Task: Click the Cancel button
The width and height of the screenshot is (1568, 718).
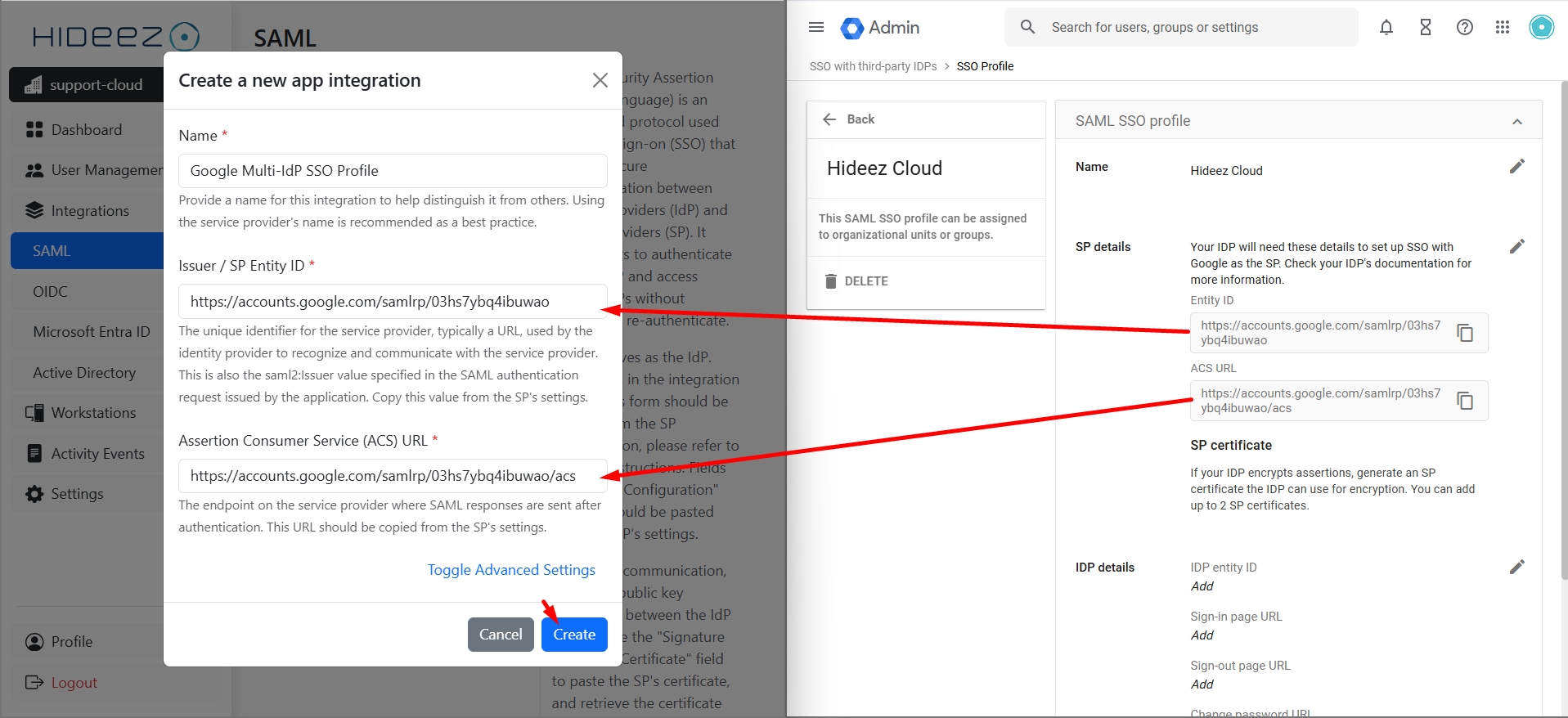Action: click(501, 635)
